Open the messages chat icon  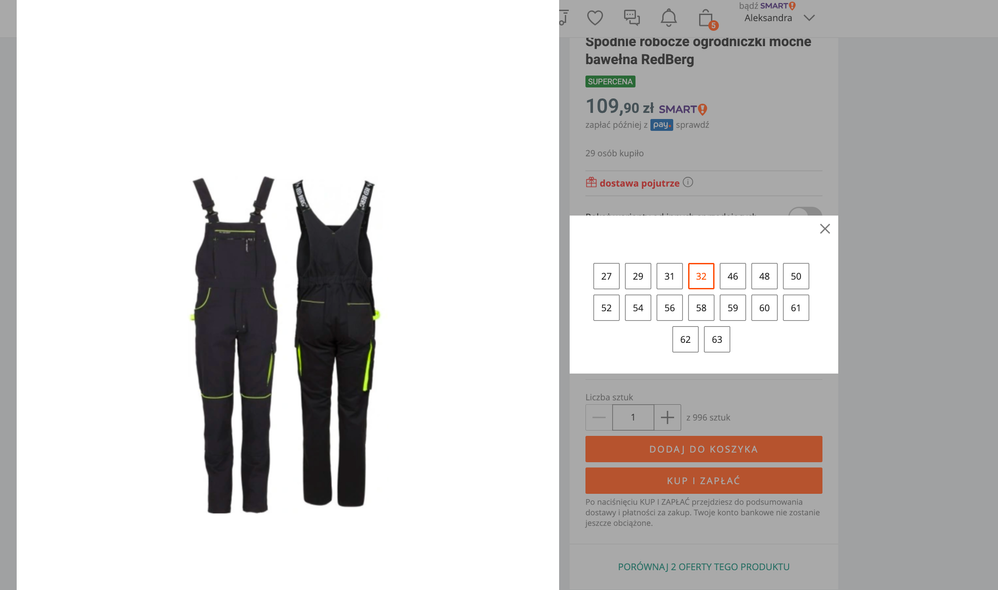[x=631, y=18]
